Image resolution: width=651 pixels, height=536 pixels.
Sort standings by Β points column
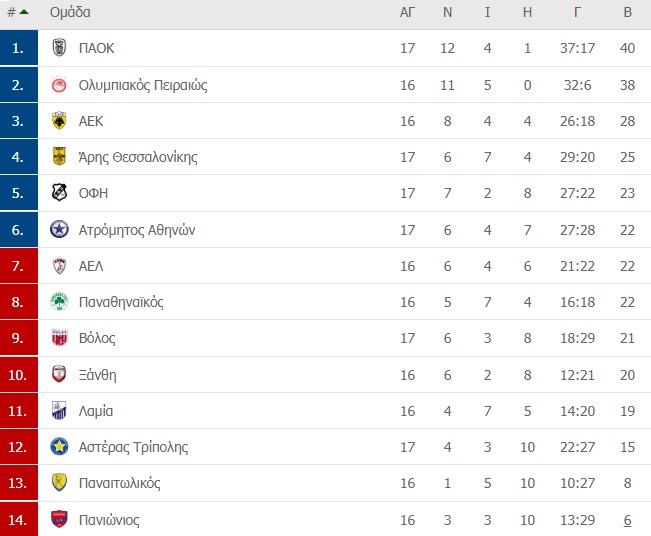(627, 12)
